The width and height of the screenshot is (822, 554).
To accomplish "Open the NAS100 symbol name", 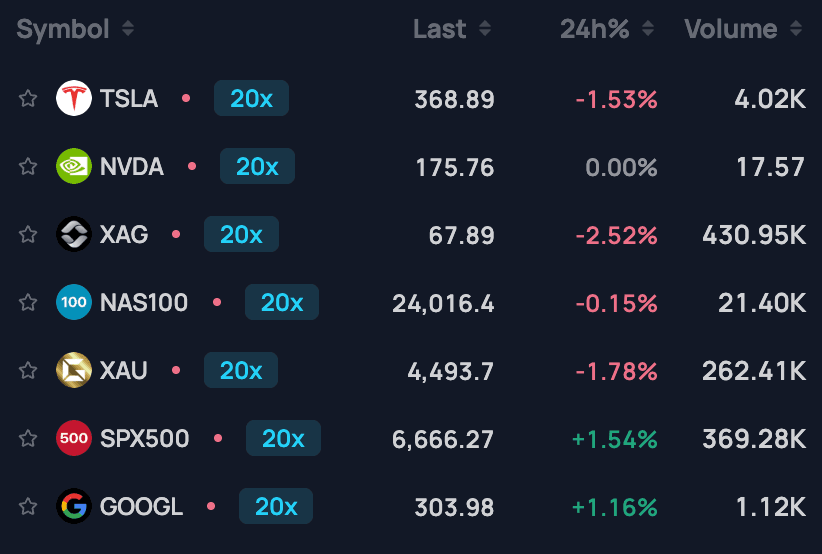I will pos(144,303).
